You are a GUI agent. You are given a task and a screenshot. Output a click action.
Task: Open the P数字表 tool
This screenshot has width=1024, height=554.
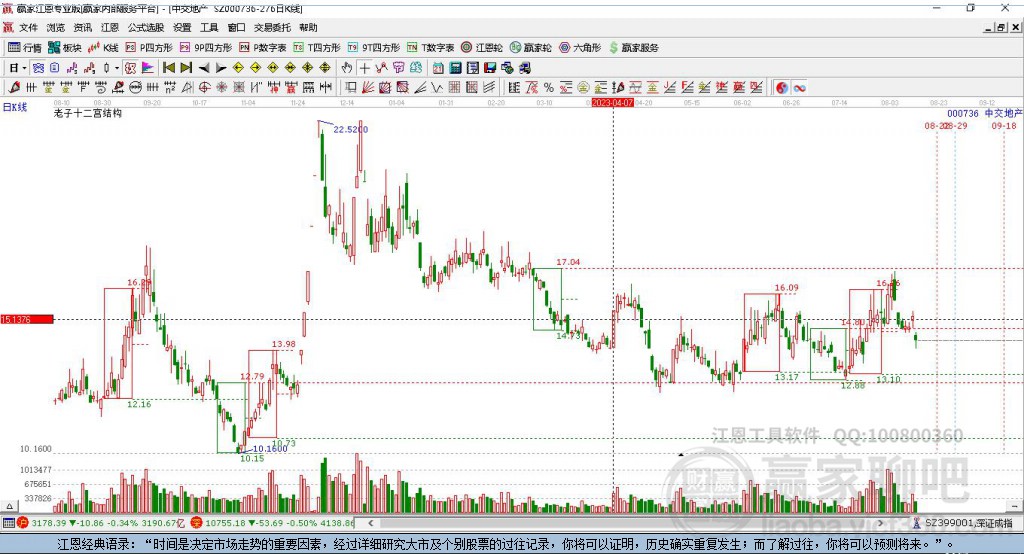click(263, 48)
